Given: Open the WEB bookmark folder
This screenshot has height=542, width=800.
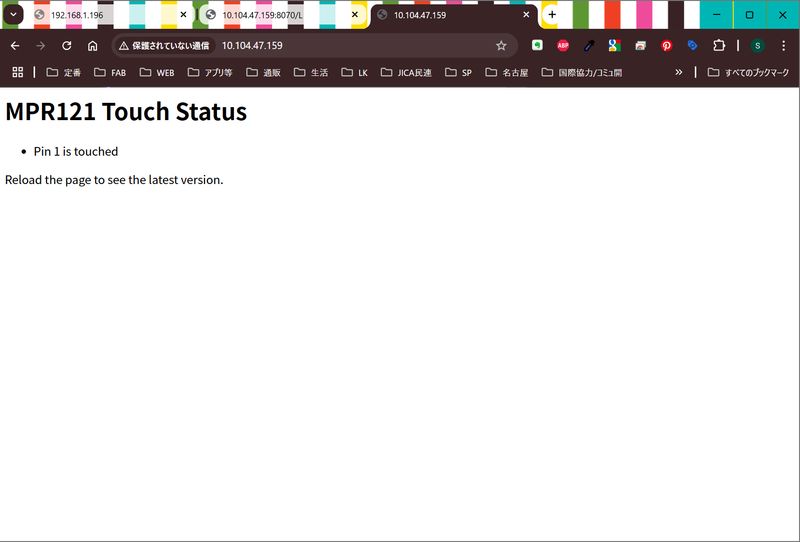Looking at the screenshot, I should (157, 72).
